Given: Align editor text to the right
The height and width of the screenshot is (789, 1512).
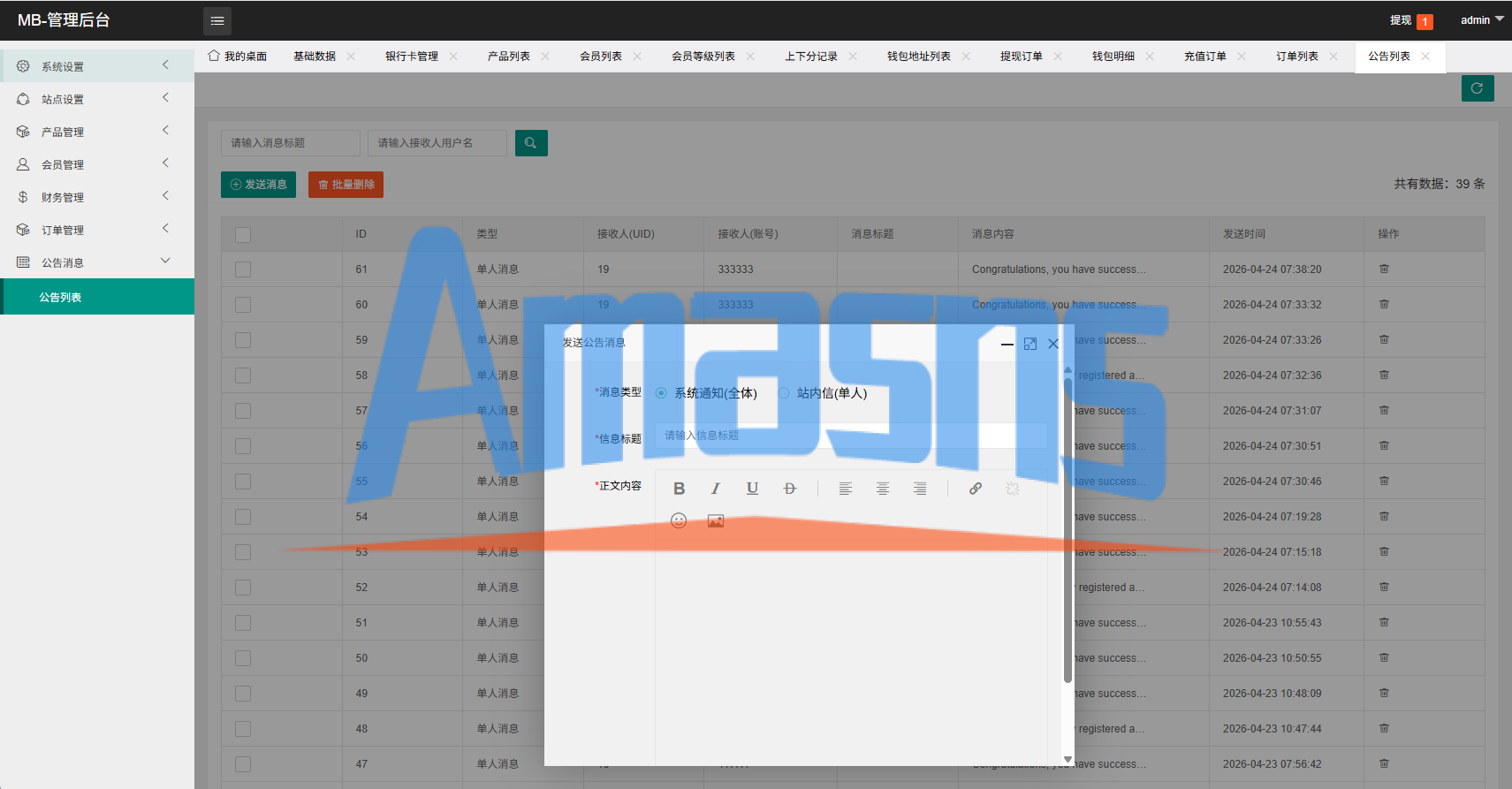Looking at the screenshot, I should [x=920, y=489].
